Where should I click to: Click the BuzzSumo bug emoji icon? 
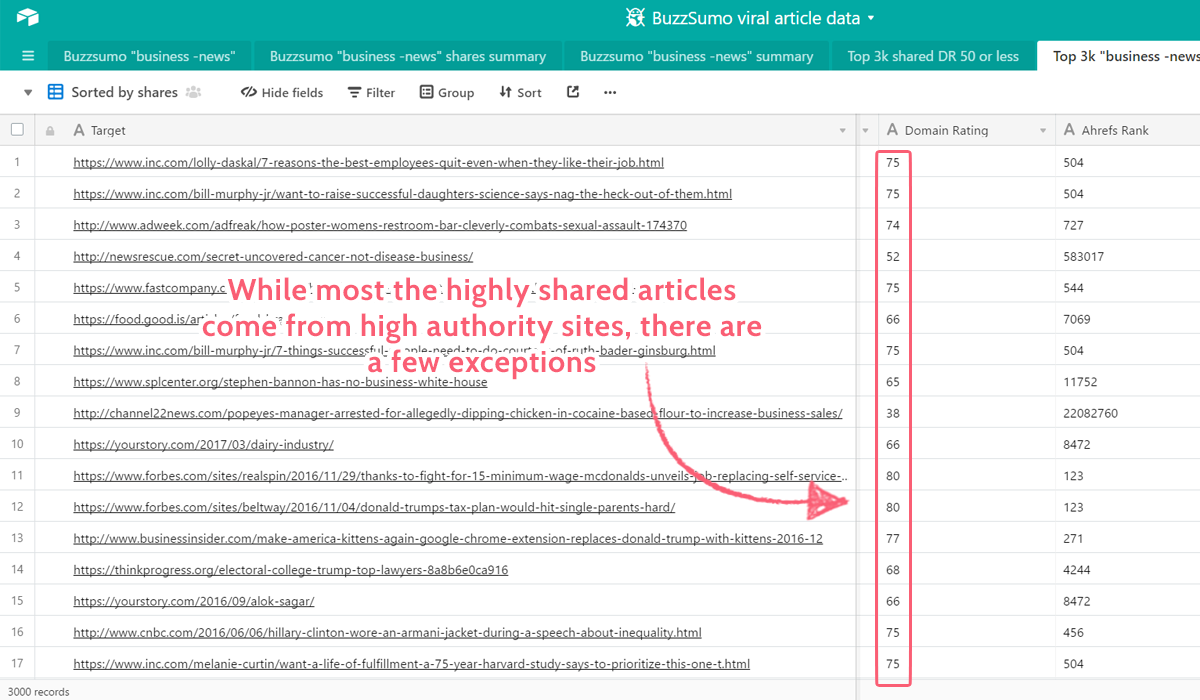(x=635, y=17)
